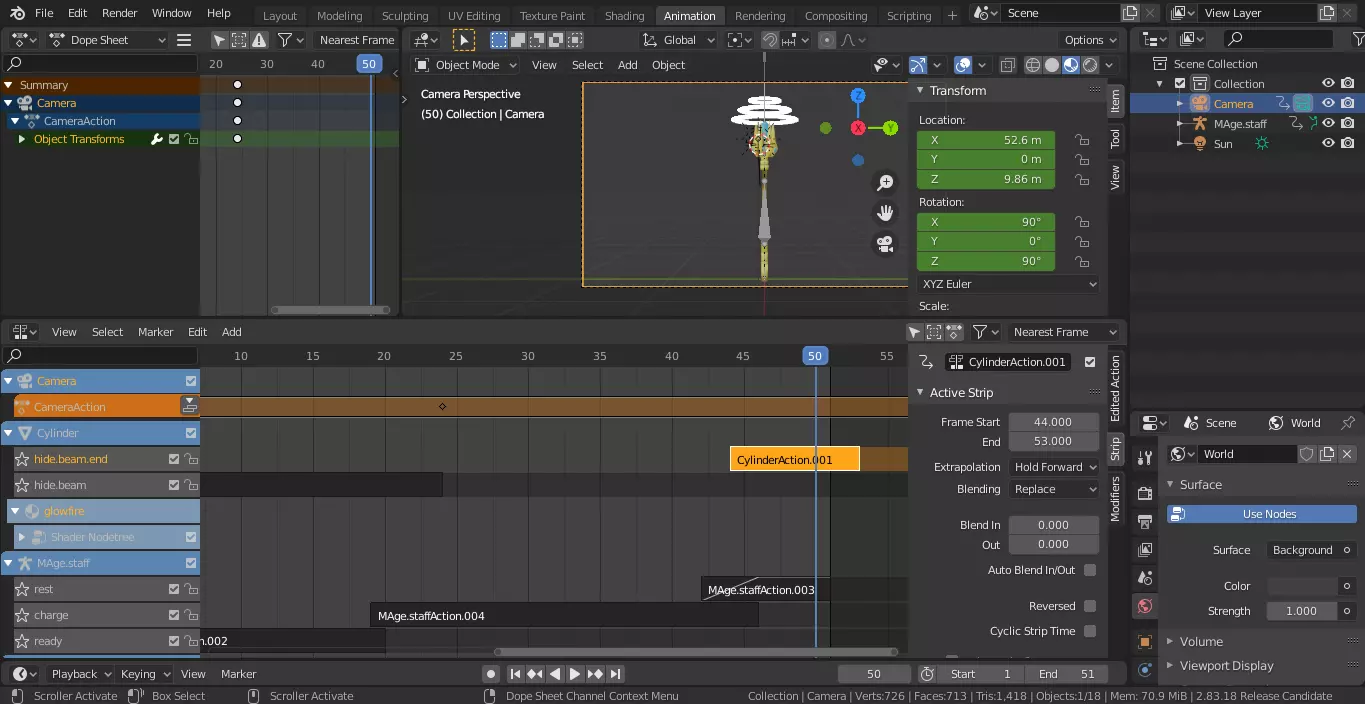
Task: Lock Rotation Z with padlock icon
Action: (1081, 261)
